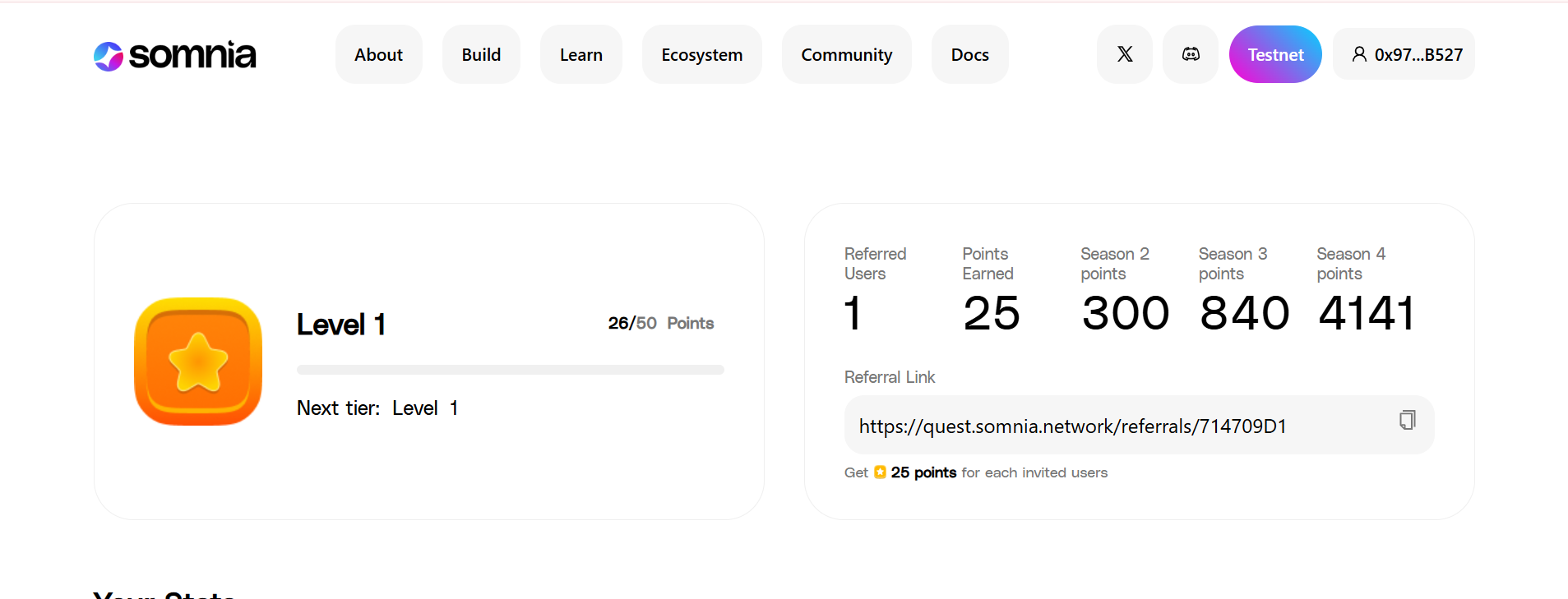The height and width of the screenshot is (599, 1568).
Task: Go to the Docs page
Action: coord(970,54)
